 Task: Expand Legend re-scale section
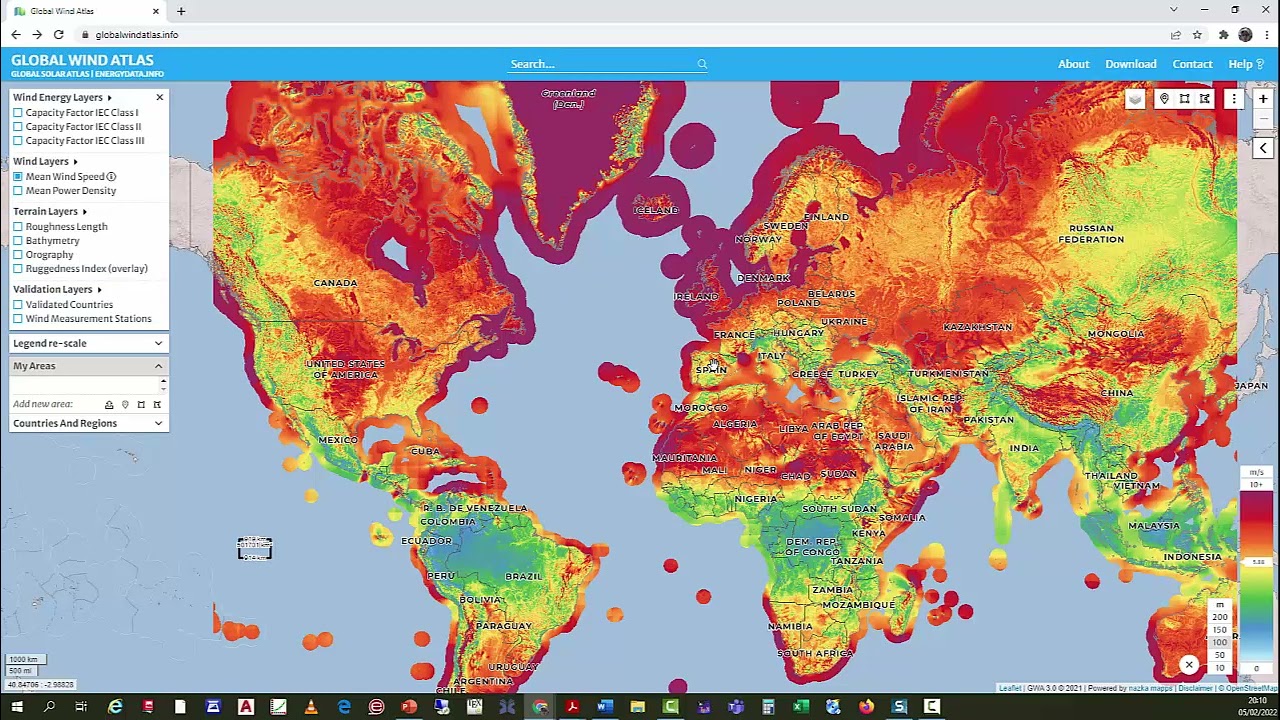[88, 344]
